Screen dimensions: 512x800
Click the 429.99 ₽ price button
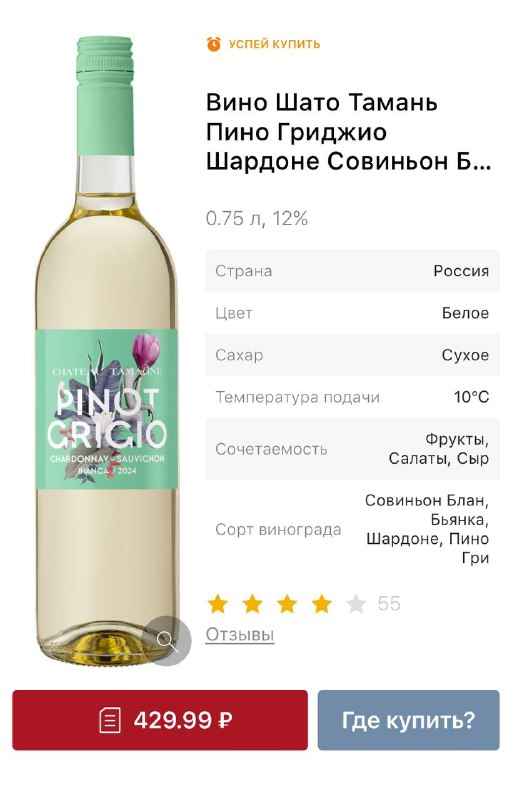(160, 720)
